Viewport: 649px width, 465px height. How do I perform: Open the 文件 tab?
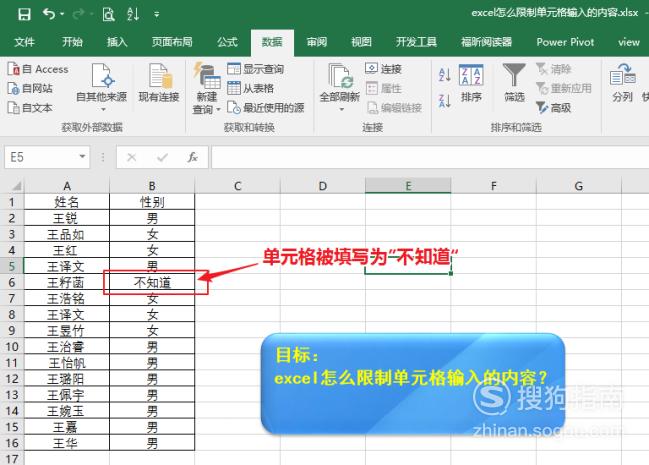(24, 42)
